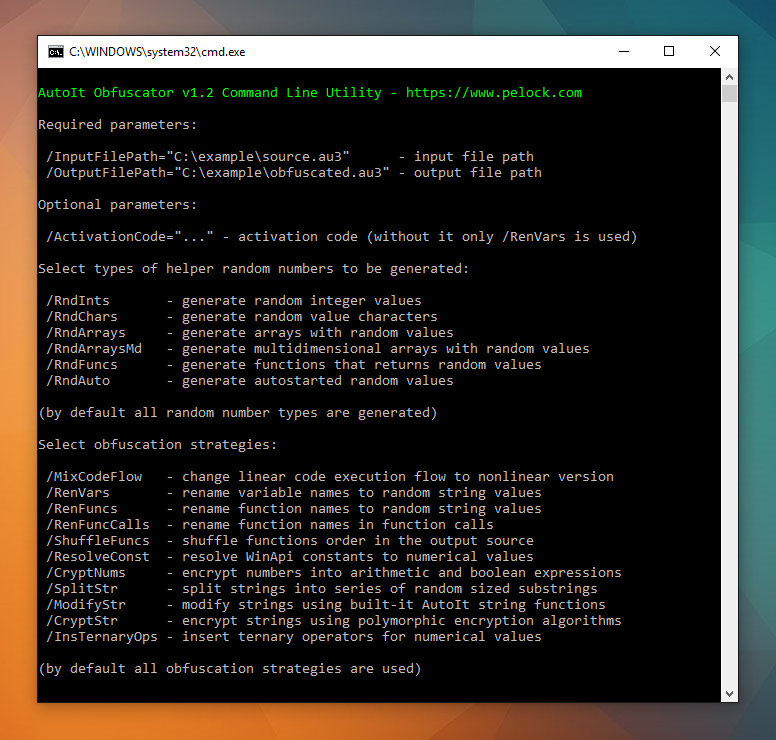This screenshot has width=776, height=740.
Task: Click the scrollbar down arrow
Action: [x=729, y=694]
